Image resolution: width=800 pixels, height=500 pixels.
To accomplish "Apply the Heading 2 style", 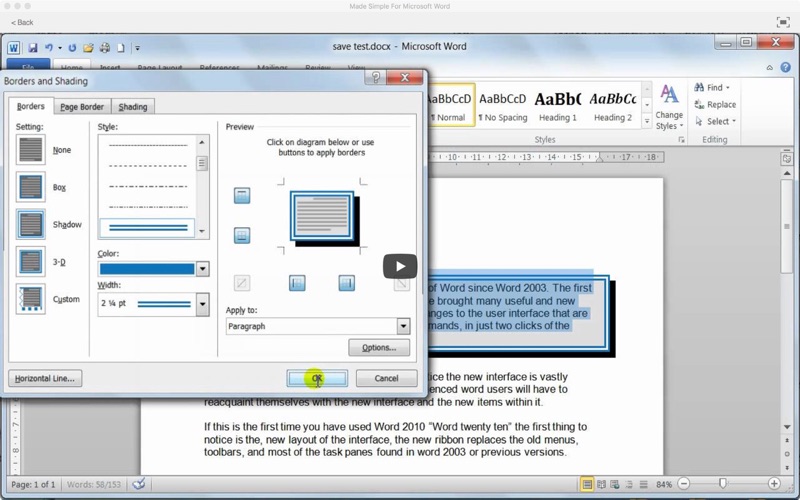I will (613, 106).
